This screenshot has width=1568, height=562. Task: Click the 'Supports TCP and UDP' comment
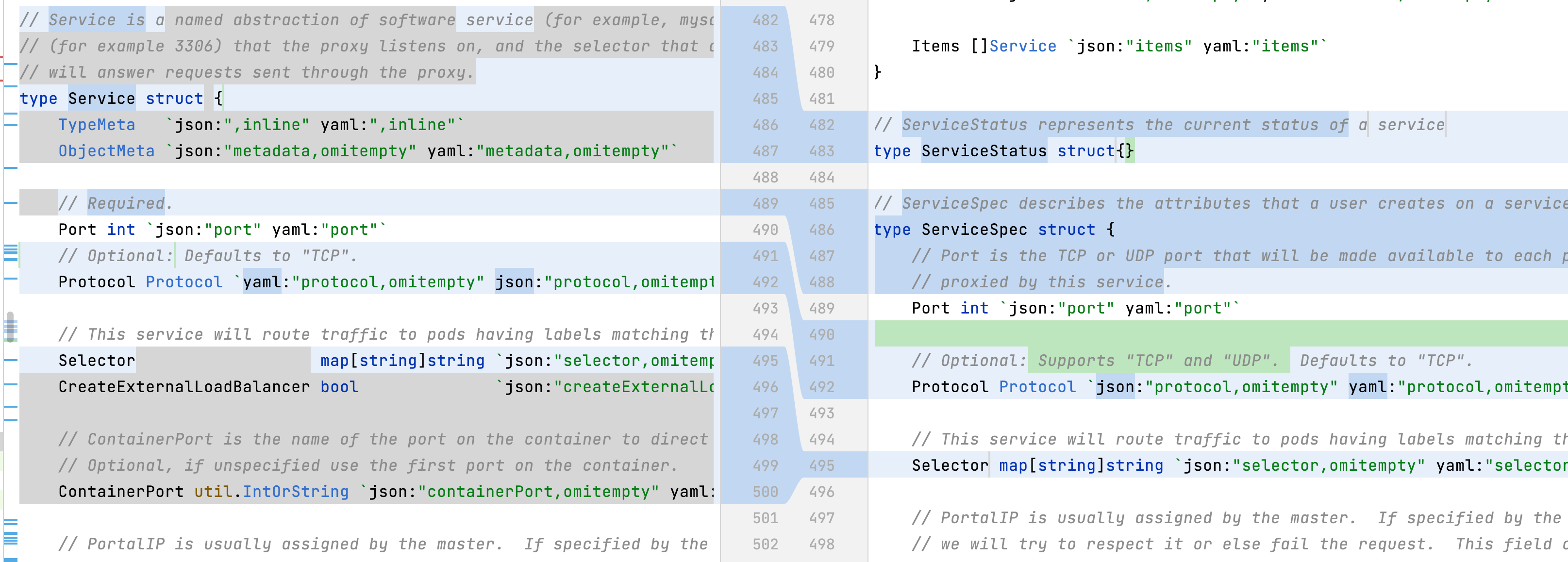coord(1158,361)
